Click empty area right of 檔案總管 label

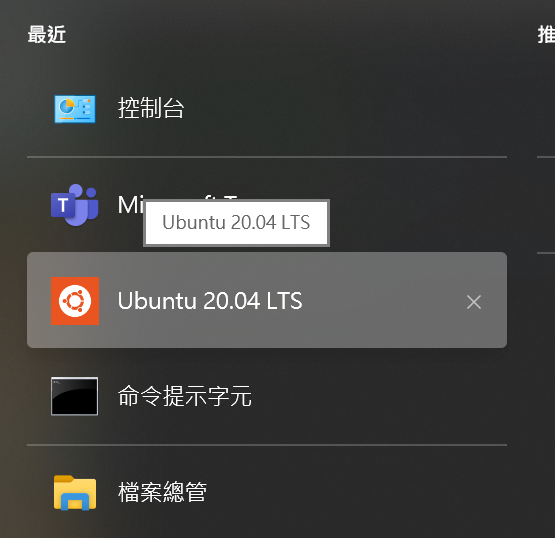[354, 492]
